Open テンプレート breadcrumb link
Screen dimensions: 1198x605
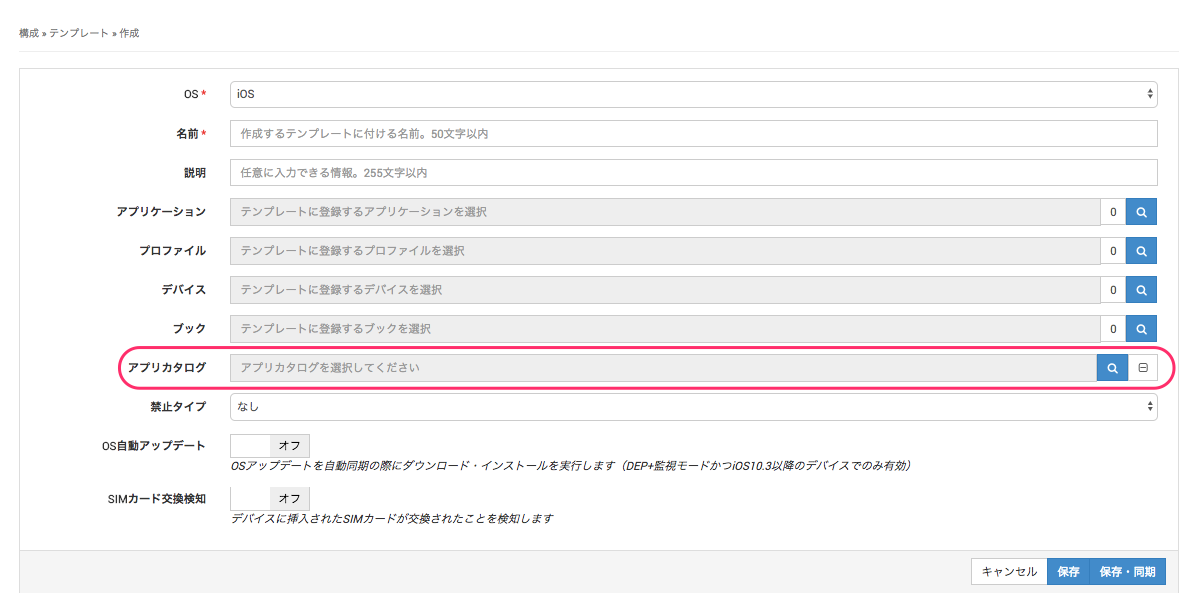[x=79, y=33]
